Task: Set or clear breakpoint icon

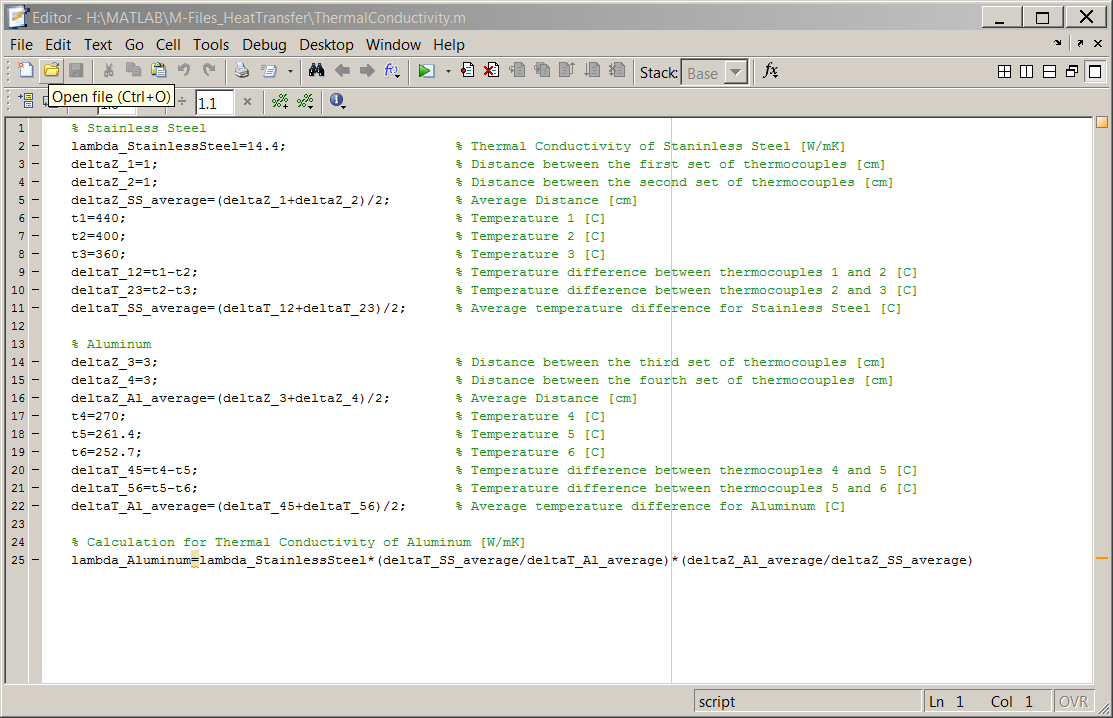Action: pos(467,70)
